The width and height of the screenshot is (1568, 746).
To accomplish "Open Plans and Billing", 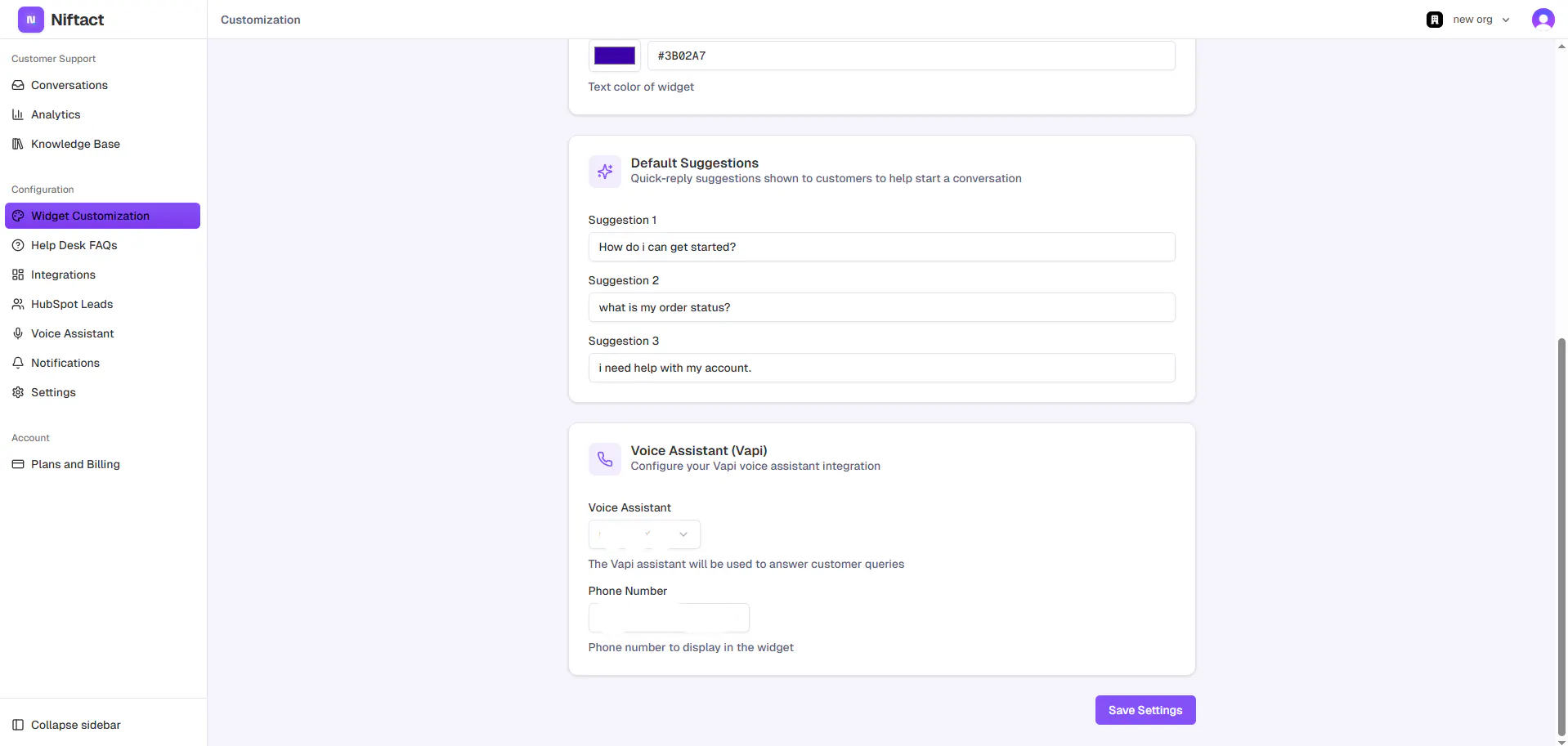I will [x=102, y=464].
